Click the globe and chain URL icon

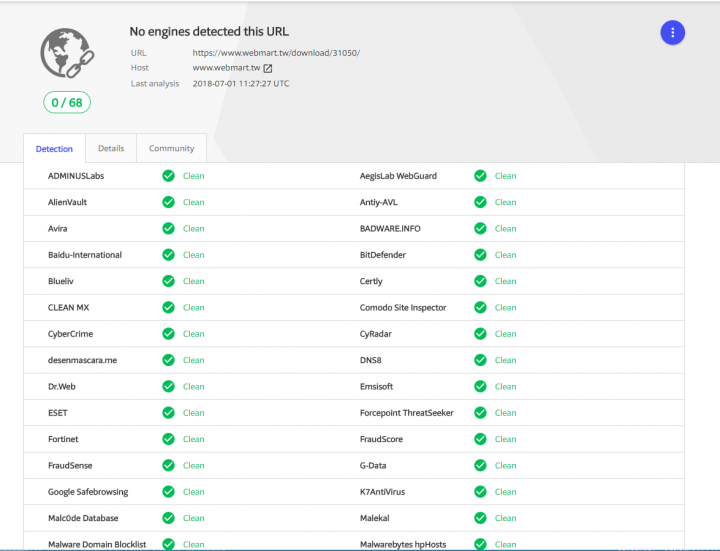pyautogui.click(x=65, y=55)
